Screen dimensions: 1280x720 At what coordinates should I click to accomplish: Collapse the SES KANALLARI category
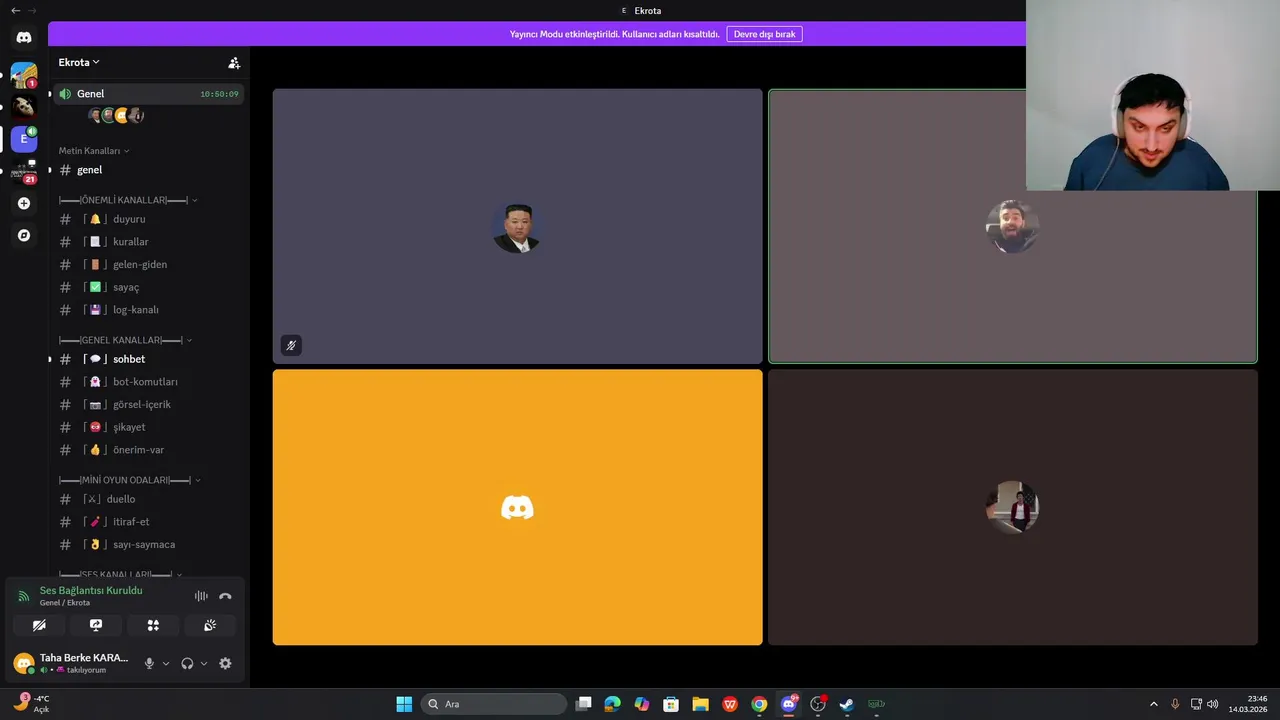coord(121,575)
